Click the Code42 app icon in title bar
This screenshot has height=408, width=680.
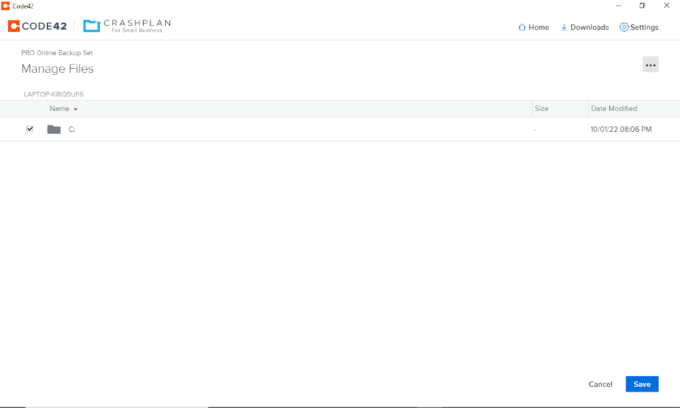tap(6, 5)
